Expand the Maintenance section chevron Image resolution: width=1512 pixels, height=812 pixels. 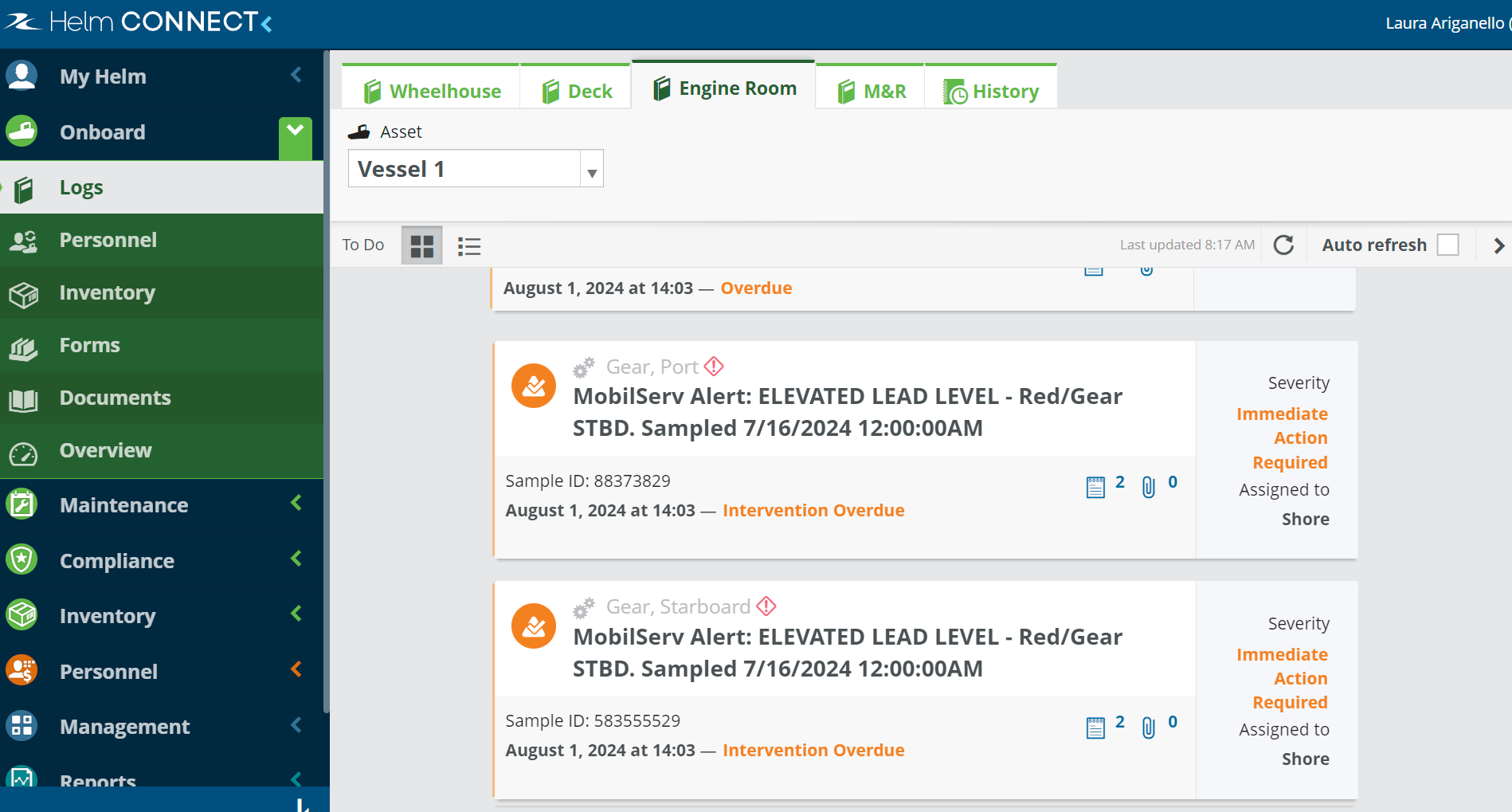(x=296, y=503)
